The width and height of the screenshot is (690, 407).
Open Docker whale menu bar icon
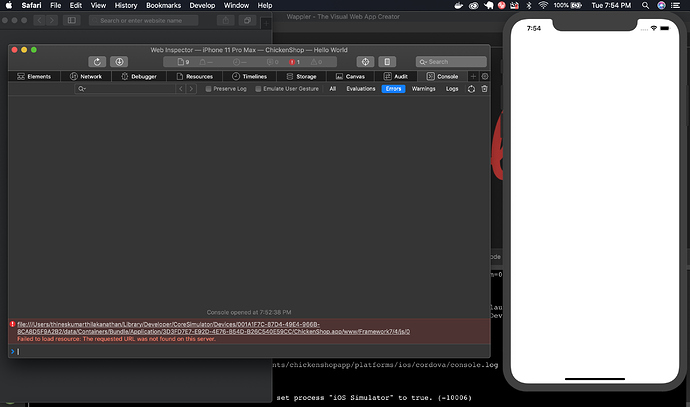459,5
